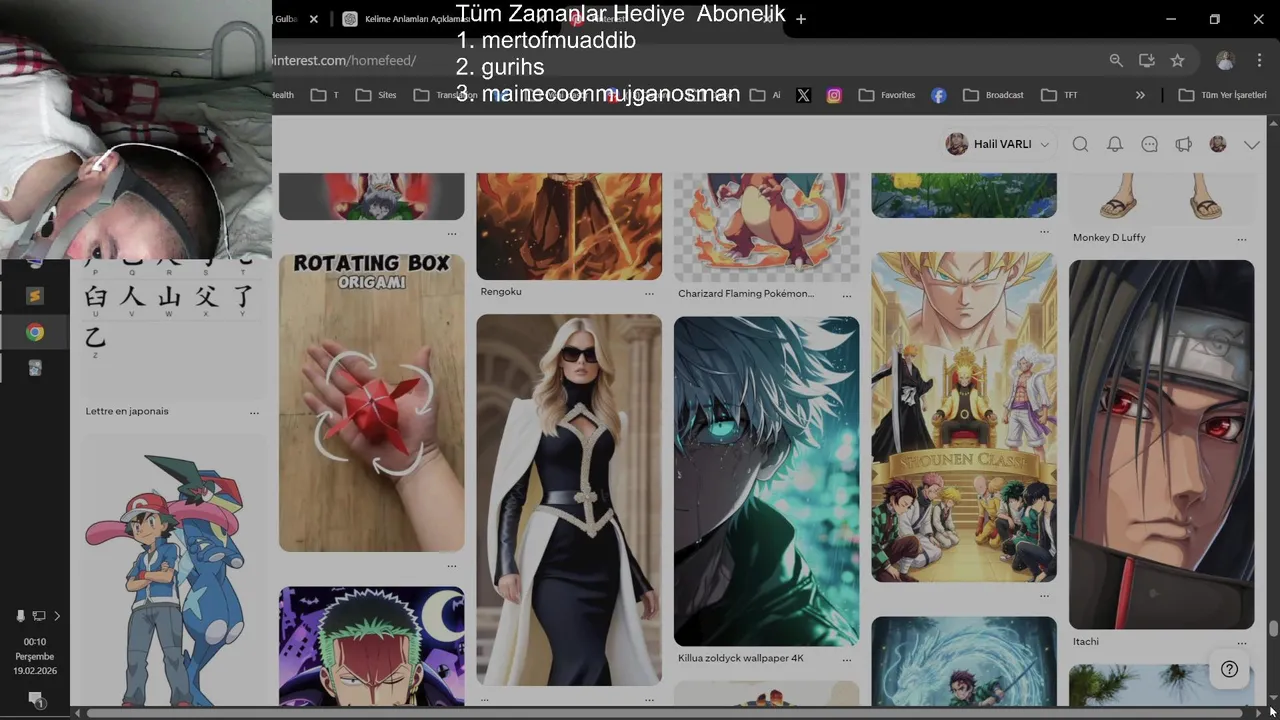Open the Pinterest updates megaphone icon
The image size is (1280, 720).
click(1184, 145)
